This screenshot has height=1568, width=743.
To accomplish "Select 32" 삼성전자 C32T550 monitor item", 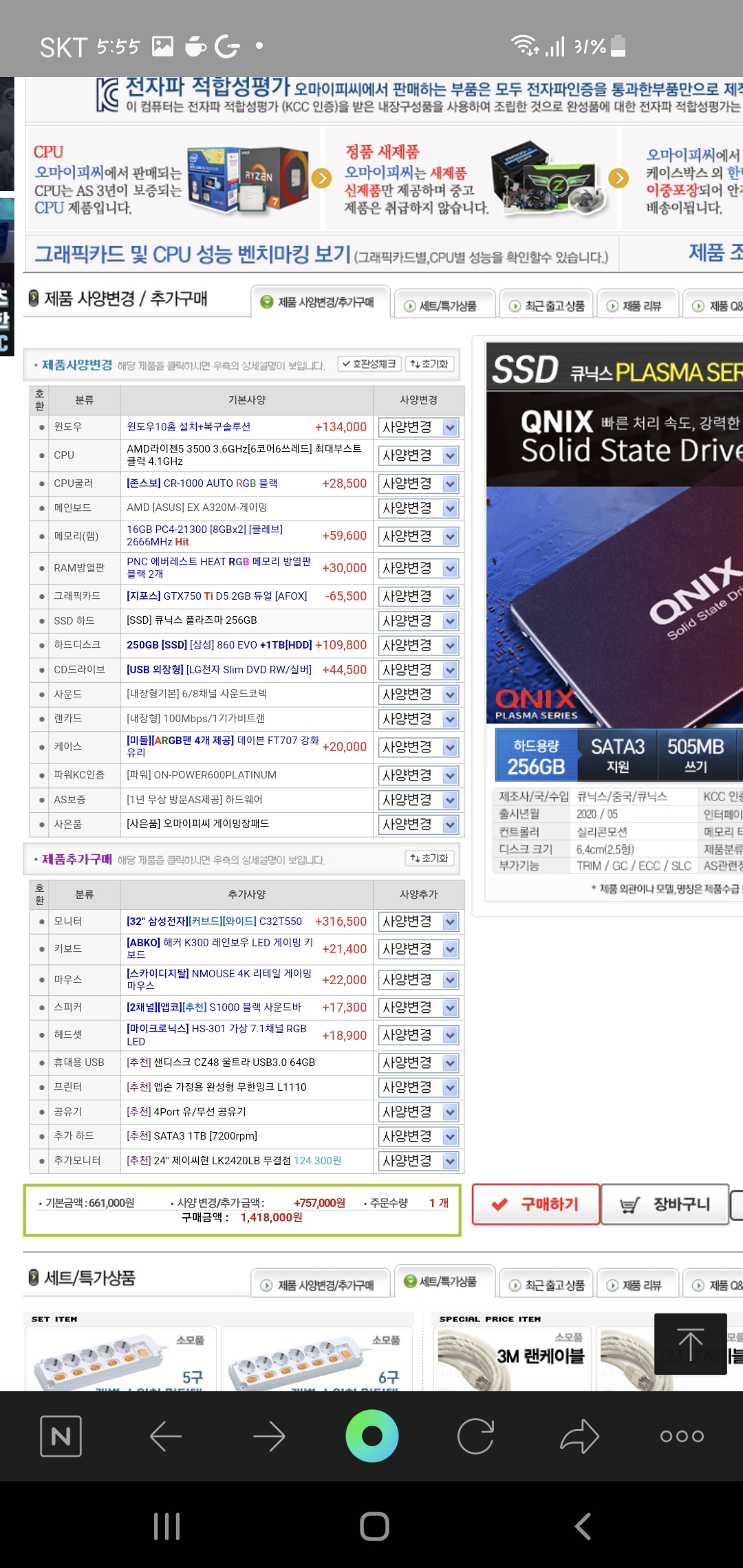I will [215, 922].
